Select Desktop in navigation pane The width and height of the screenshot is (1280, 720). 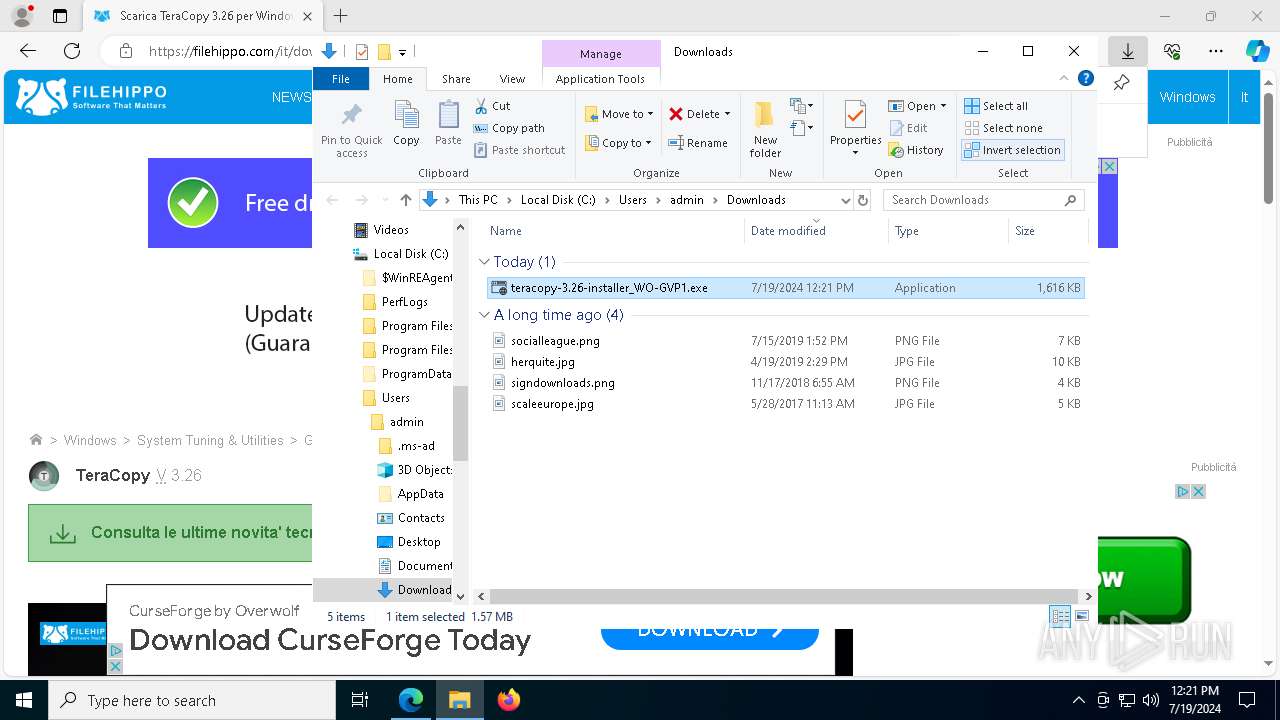click(409, 542)
